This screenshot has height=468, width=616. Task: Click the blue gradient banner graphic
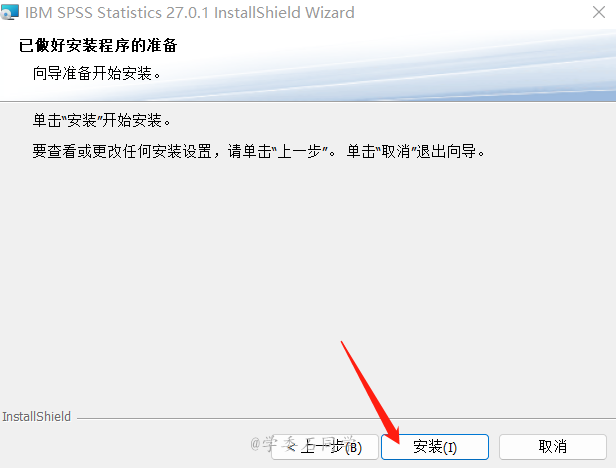(x=393, y=65)
